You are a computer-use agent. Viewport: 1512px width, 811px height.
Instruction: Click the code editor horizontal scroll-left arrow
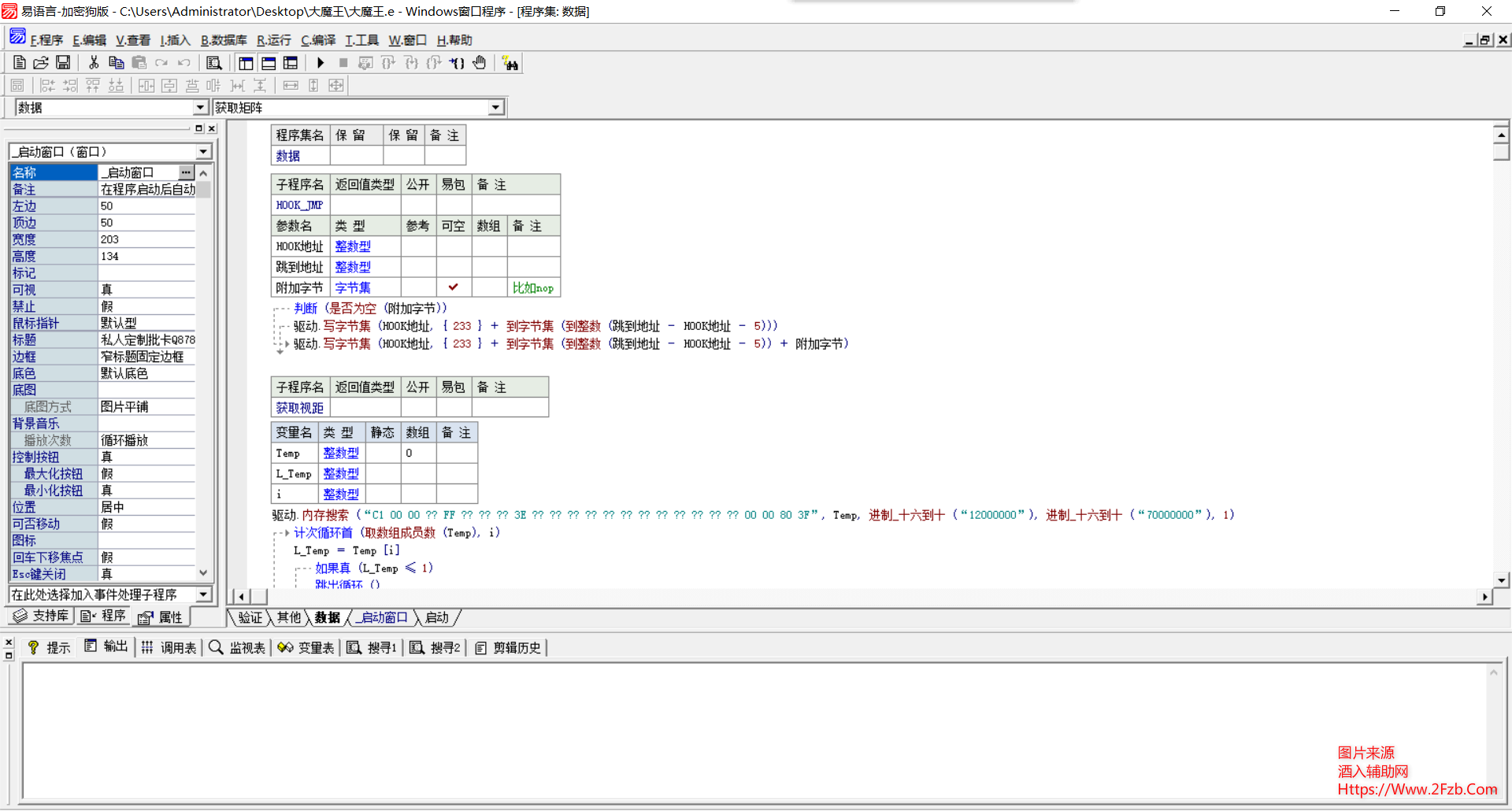tap(241, 597)
